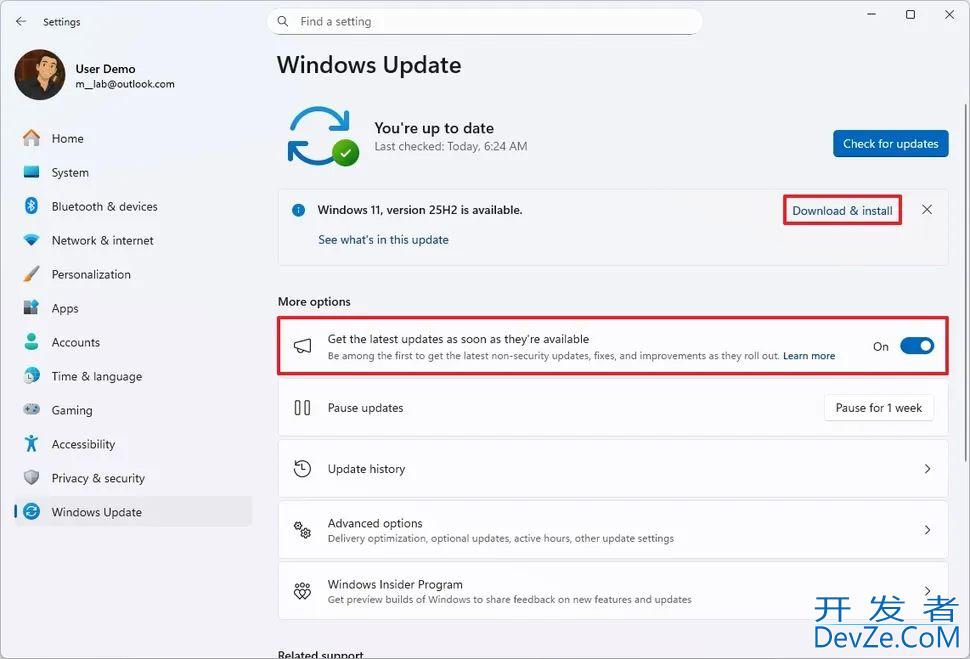Click the Bluetooth & devices icon

[x=32, y=206]
